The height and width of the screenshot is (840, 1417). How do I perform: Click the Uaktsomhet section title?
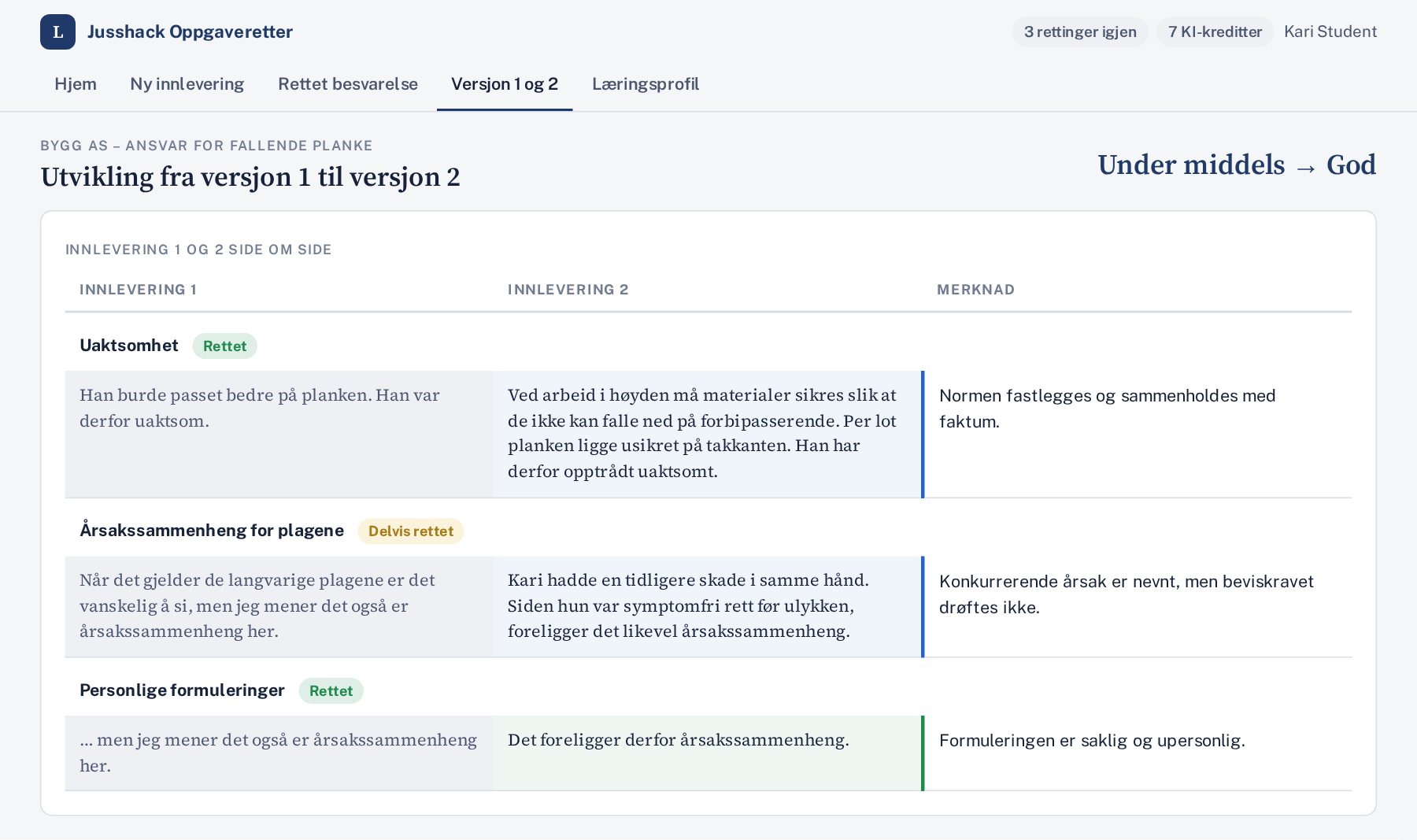click(x=129, y=346)
